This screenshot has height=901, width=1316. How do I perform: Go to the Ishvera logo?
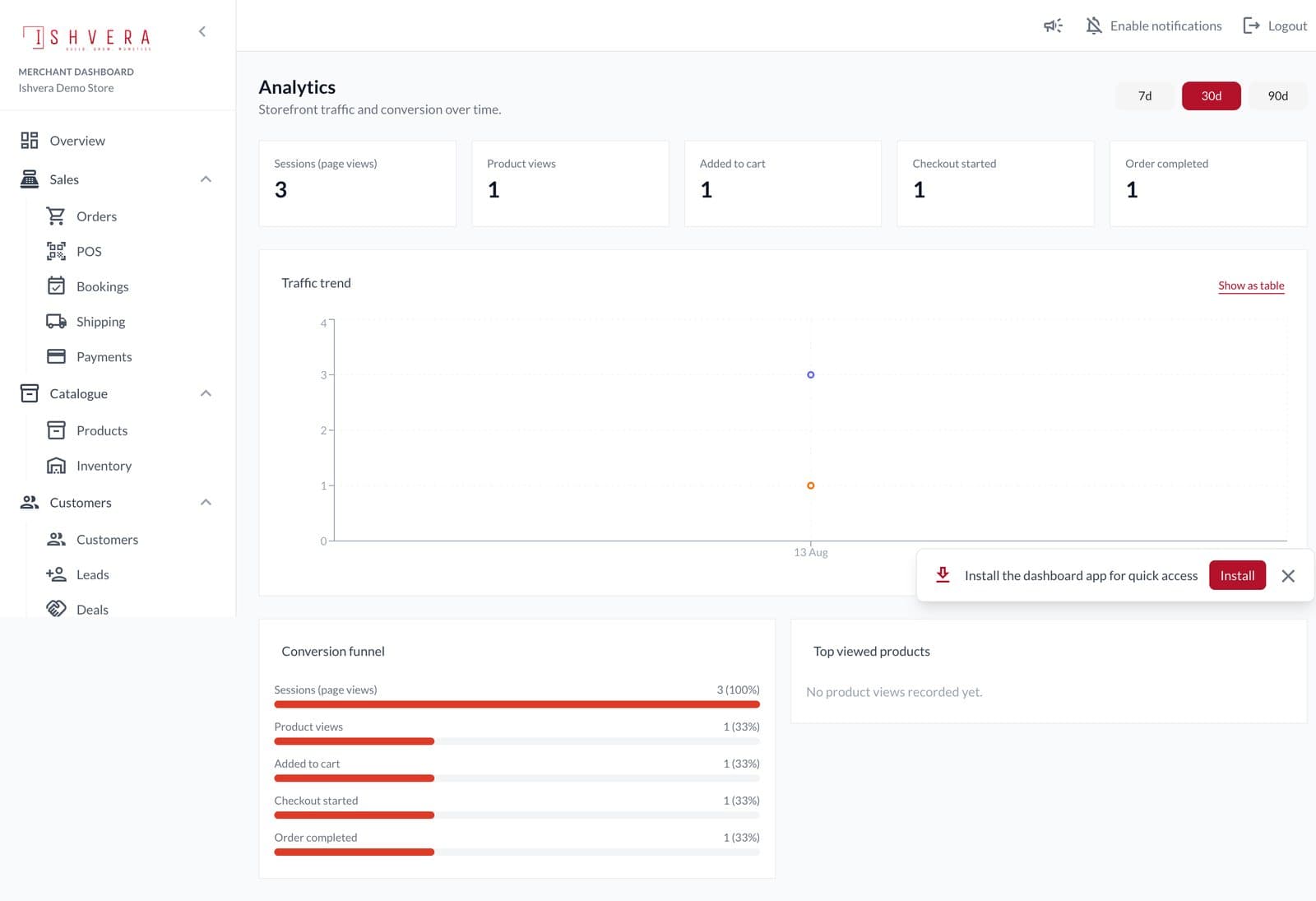pyautogui.click(x=87, y=38)
